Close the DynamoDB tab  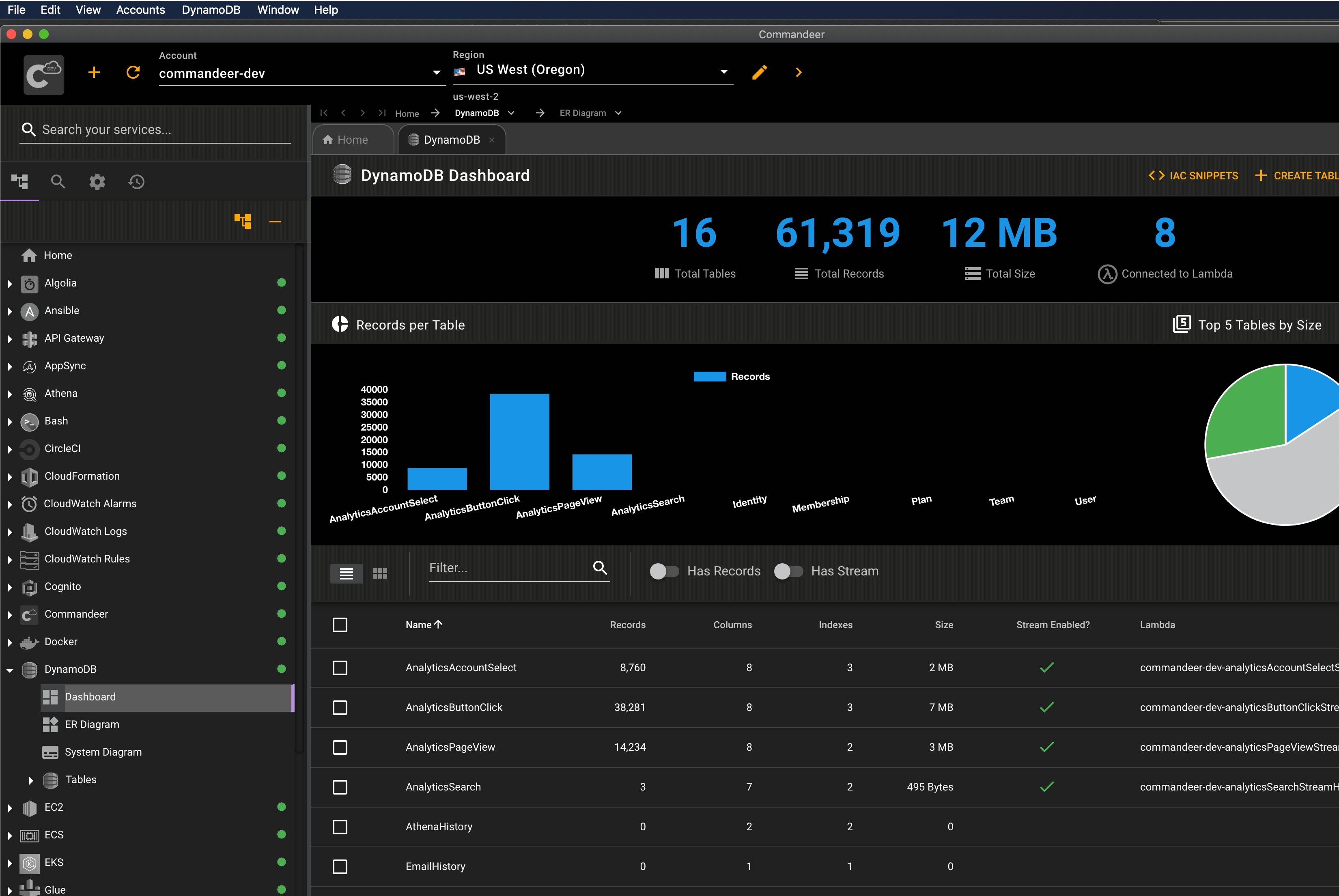491,140
